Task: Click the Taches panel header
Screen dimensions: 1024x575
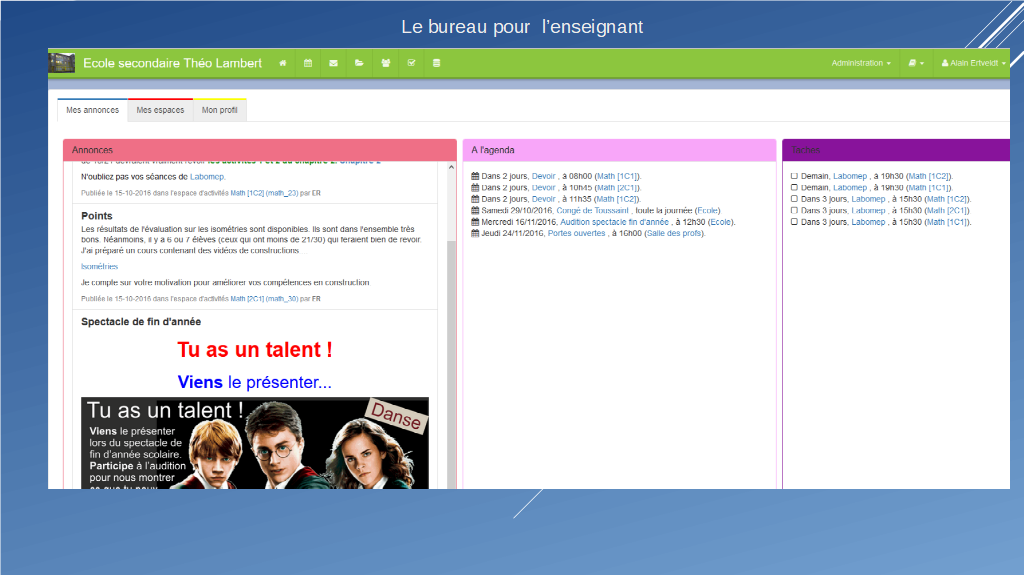Action: (x=896, y=150)
